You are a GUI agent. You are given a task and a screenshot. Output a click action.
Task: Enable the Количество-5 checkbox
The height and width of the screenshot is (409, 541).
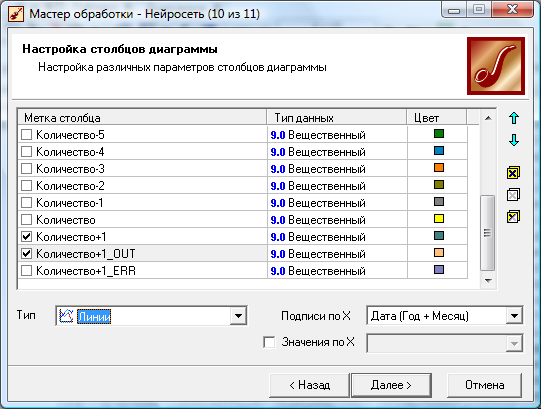pos(27,135)
